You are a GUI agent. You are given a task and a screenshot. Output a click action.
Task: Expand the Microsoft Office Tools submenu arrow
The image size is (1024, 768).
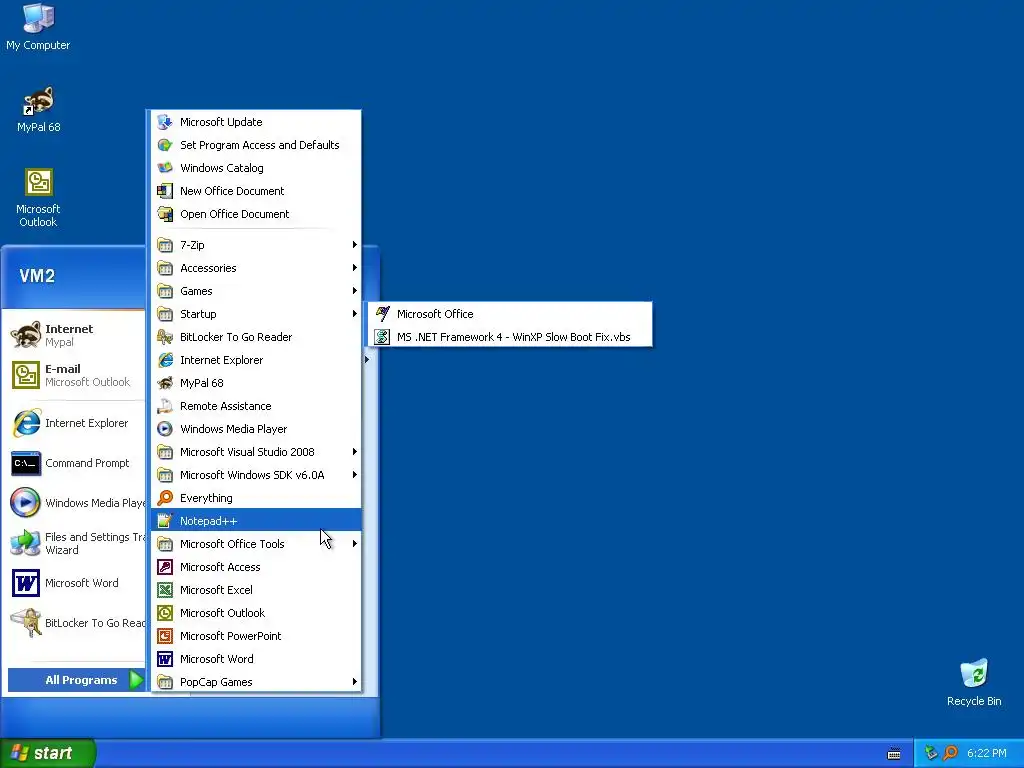(x=355, y=543)
